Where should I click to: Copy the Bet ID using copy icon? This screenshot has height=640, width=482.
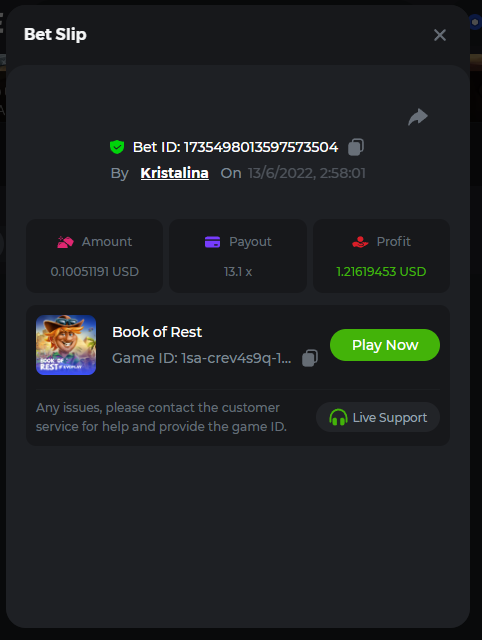(x=356, y=147)
